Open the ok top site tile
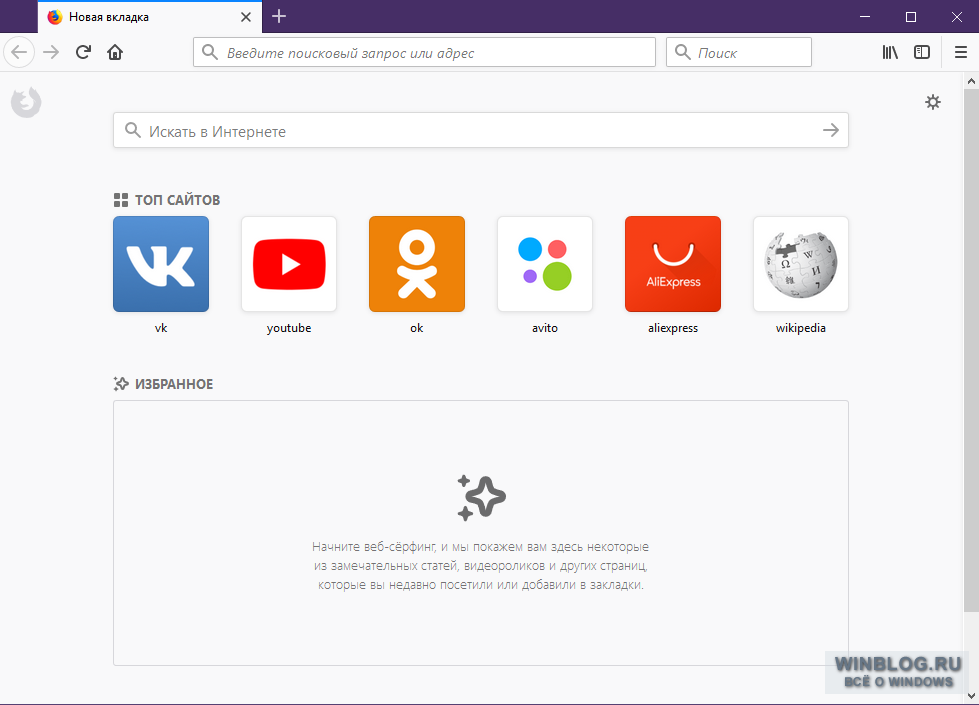The width and height of the screenshot is (979, 705). point(417,264)
